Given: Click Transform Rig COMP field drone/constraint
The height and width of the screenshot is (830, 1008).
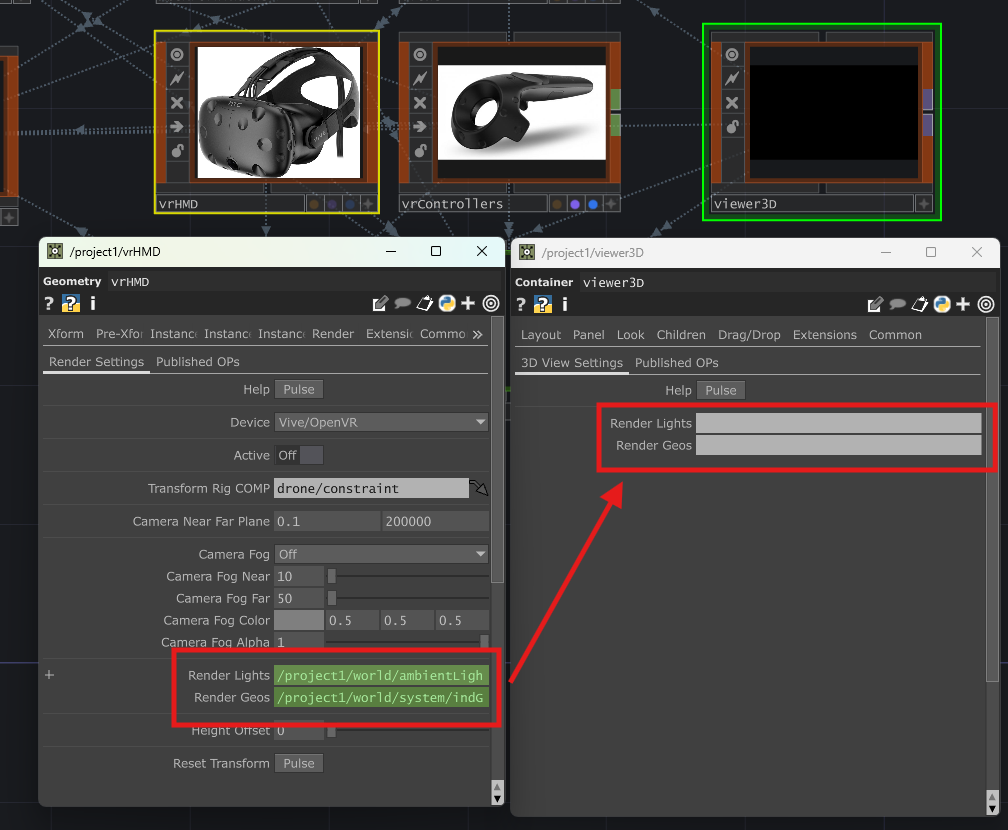Looking at the screenshot, I should tap(371, 488).
